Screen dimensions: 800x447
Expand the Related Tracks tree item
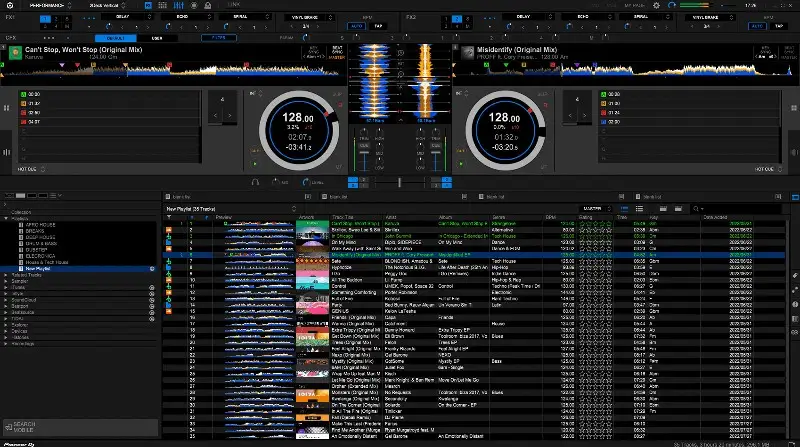tap(7, 276)
